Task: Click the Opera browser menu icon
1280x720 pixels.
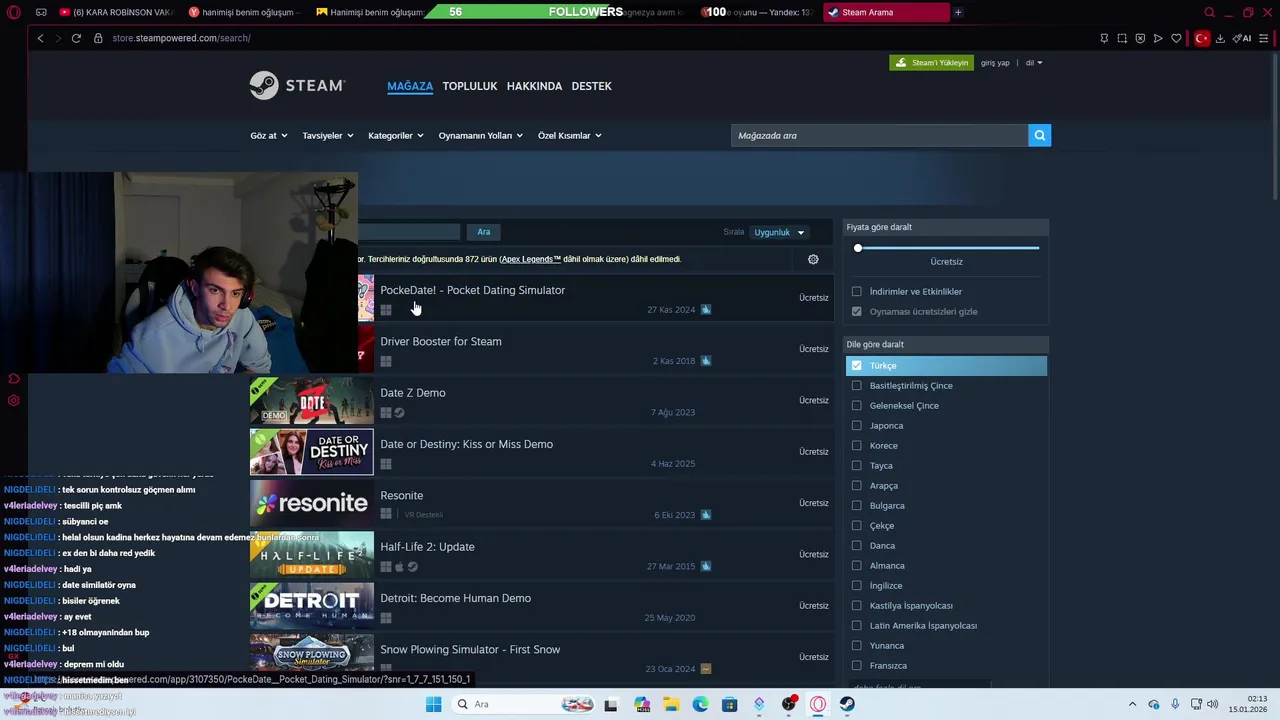Action: point(14,12)
